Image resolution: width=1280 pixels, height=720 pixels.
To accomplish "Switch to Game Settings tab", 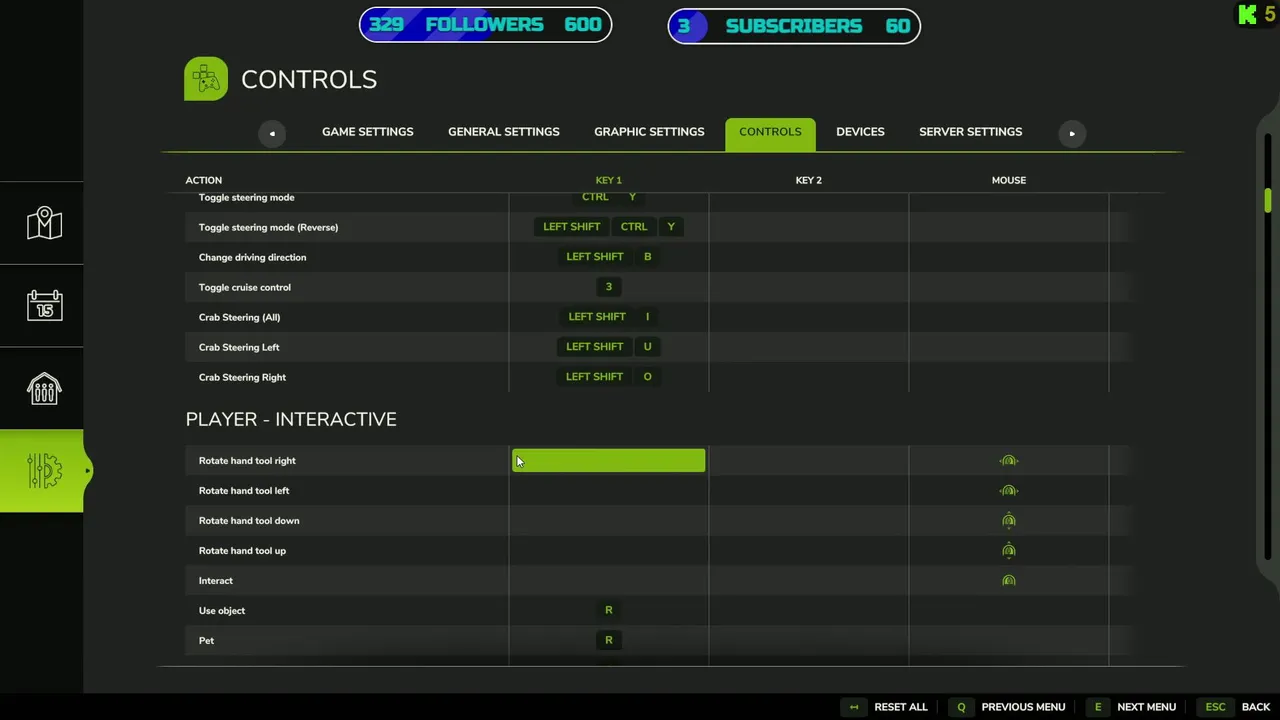I will coord(367,132).
